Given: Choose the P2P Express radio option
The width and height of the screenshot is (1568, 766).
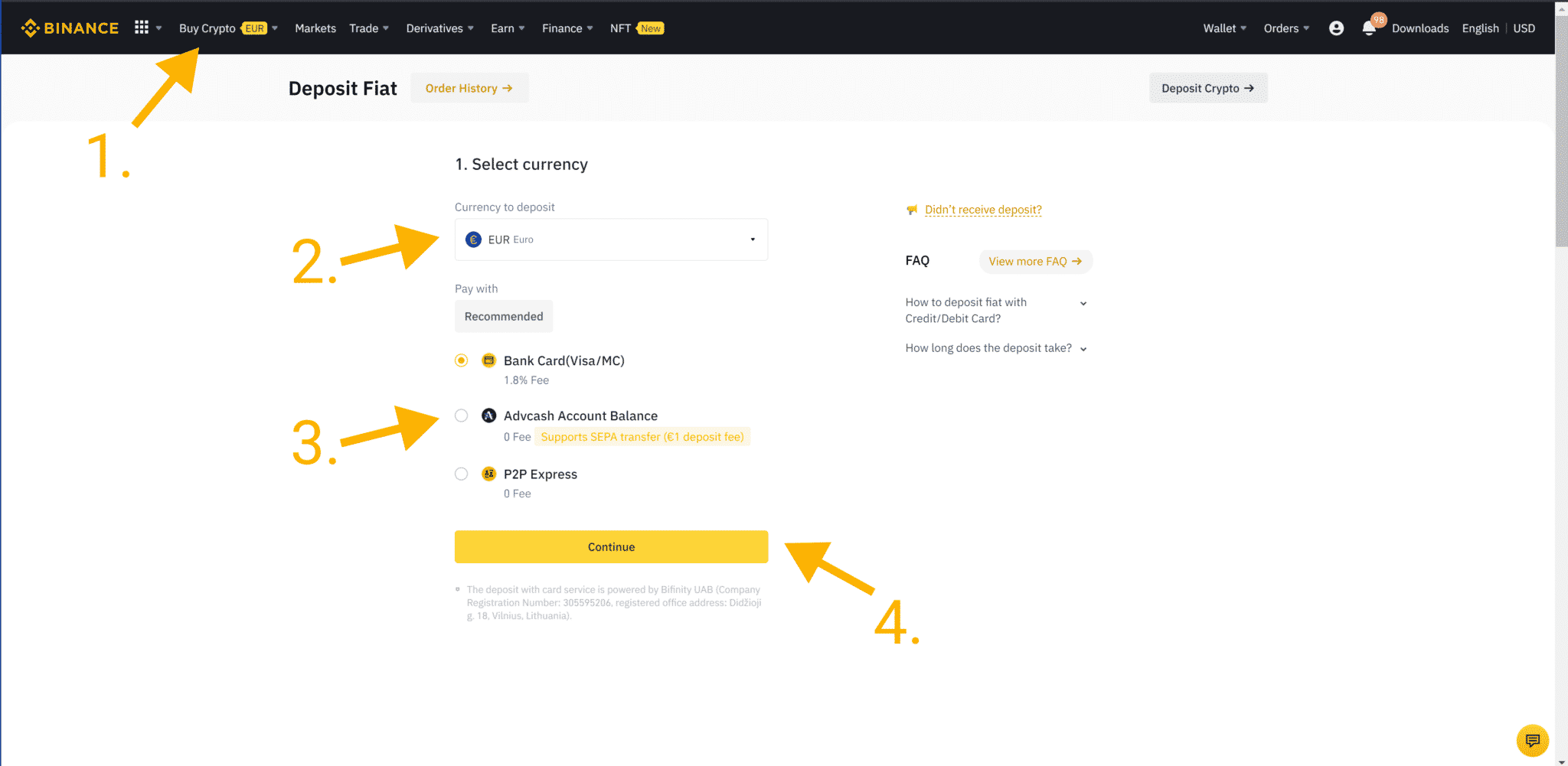Looking at the screenshot, I should (461, 474).
